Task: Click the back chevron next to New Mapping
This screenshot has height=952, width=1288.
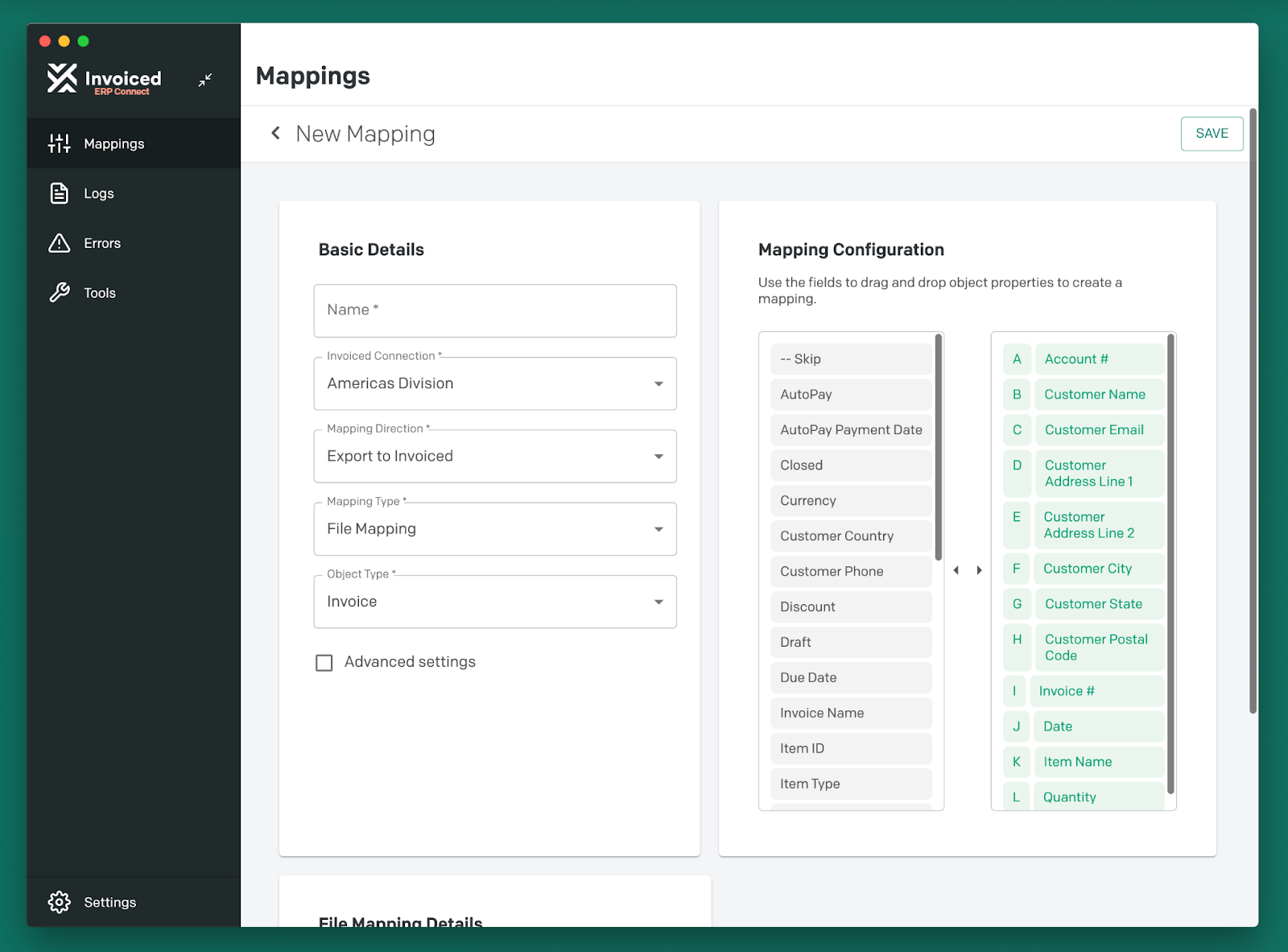Action: [275, 133]
